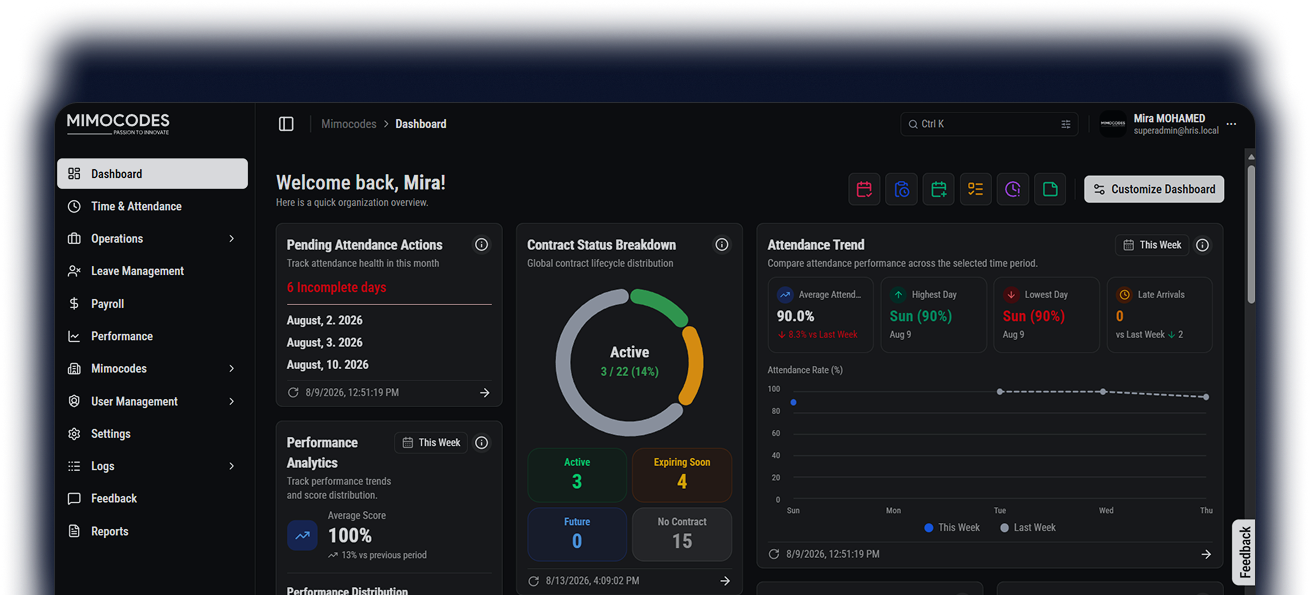Click the MIMOCODES logo

tap(118, 123)
